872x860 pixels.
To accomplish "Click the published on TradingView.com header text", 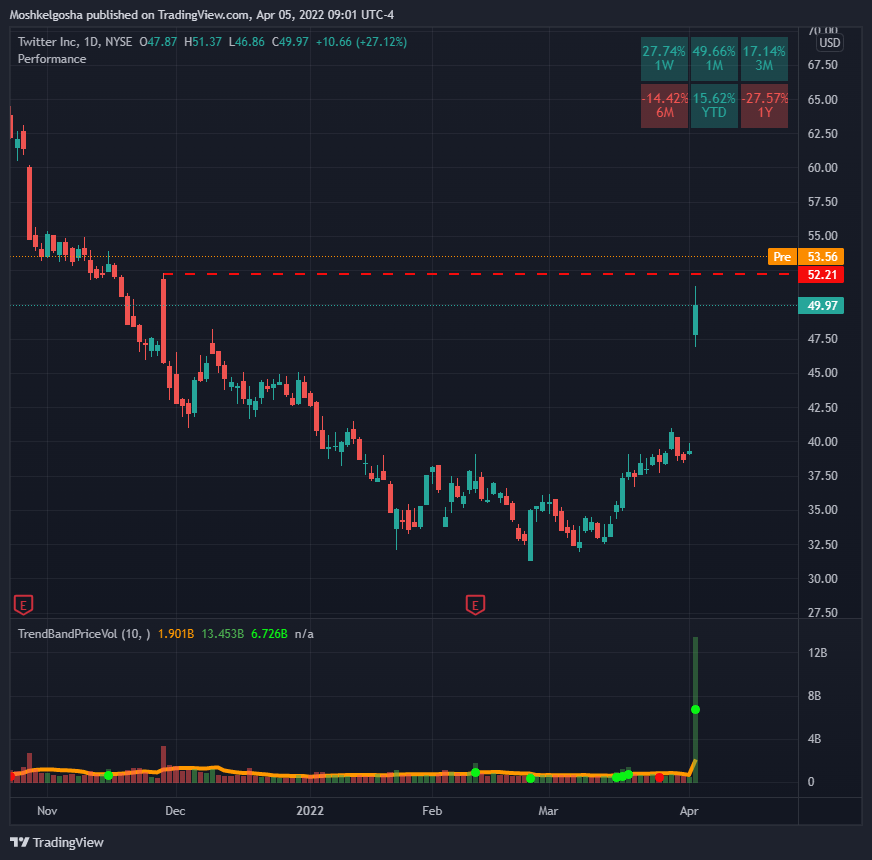I will (x=167, y=15).
